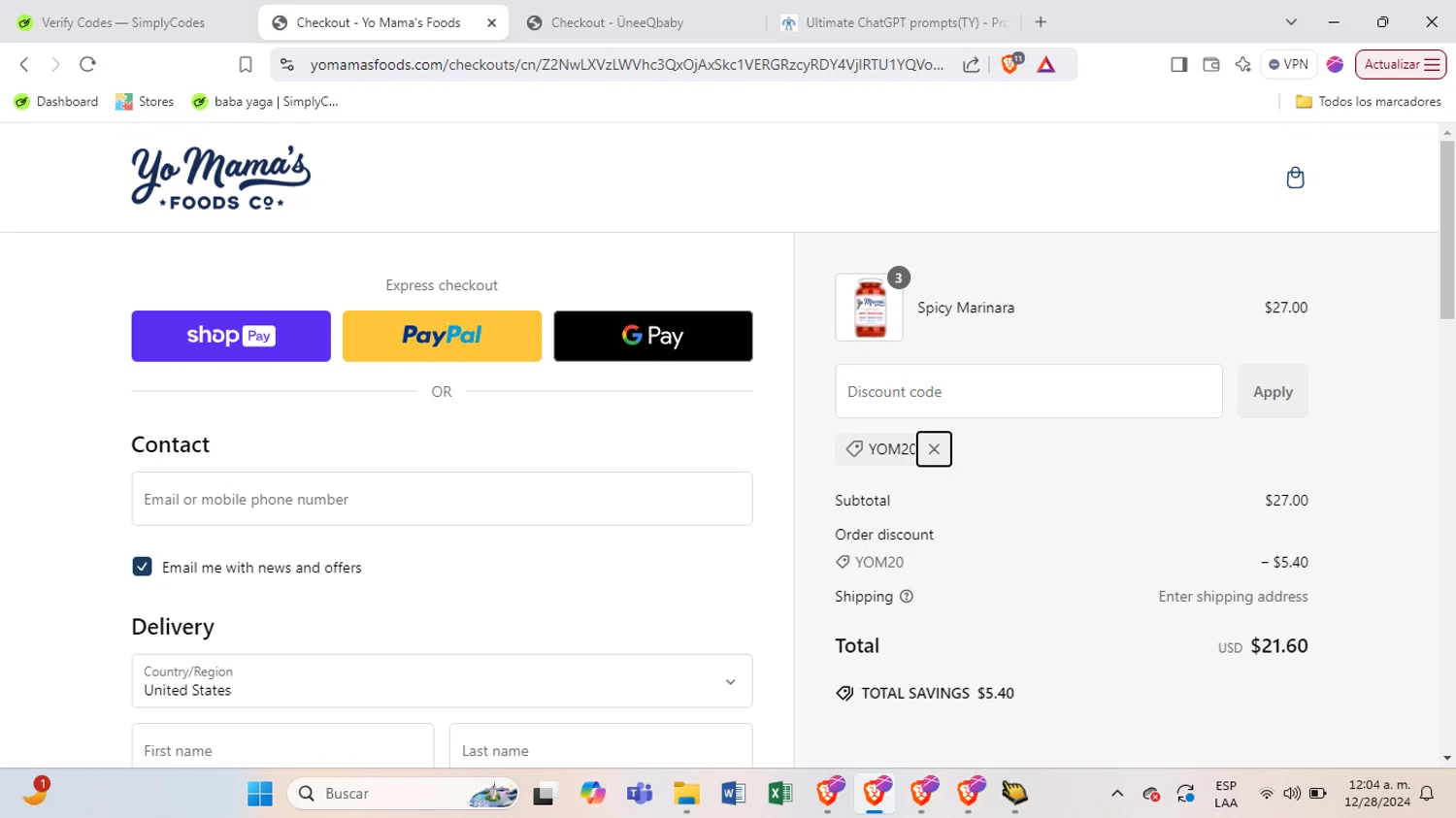
Task: Expand the tab search dropdown arrow
Action: click(x=1291, y=22)
